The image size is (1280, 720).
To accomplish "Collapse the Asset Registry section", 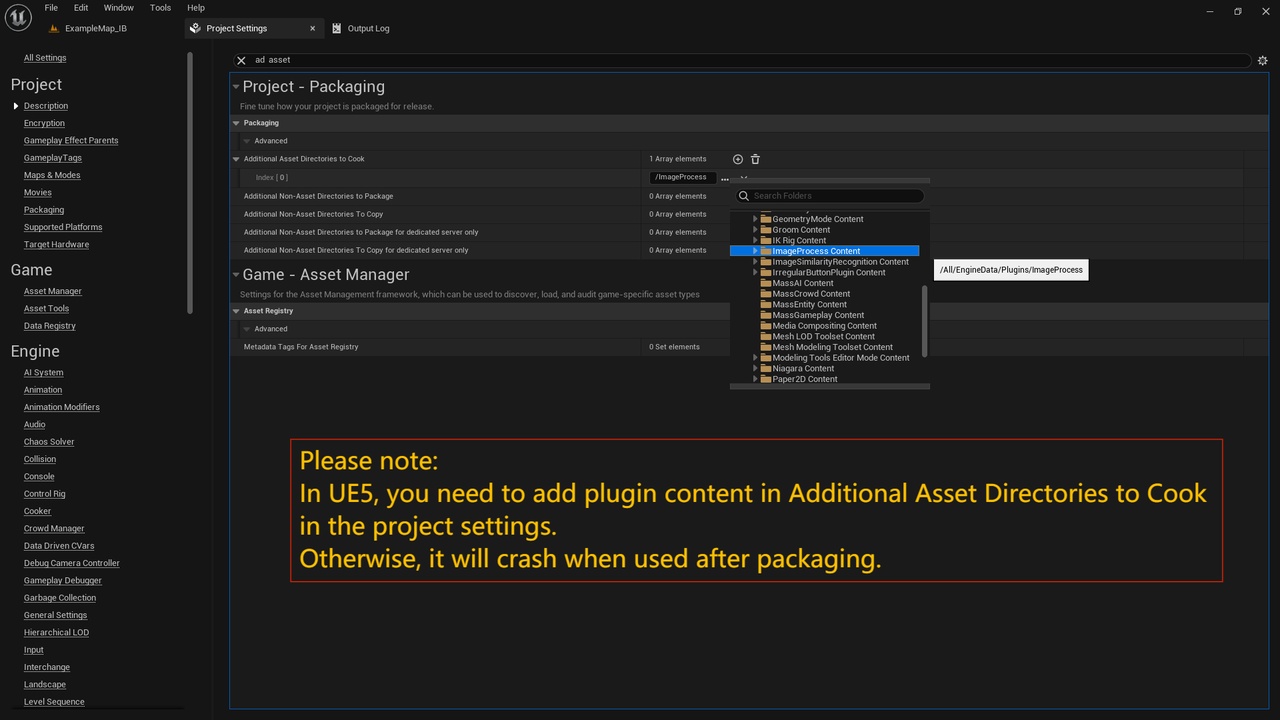I will pos(236,311).
